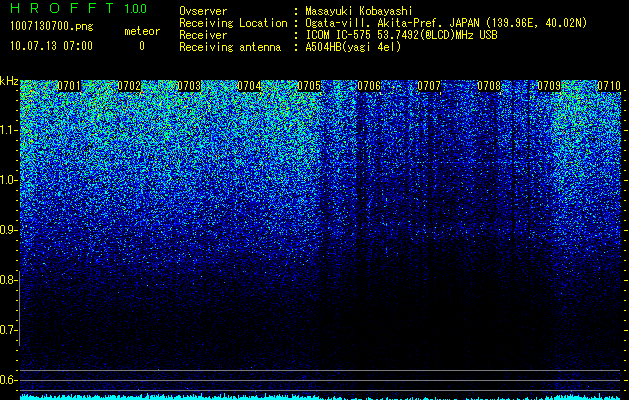Image resolution: width=629 pixels, height=400 pixels.
Task: Click the date stamp 10.07.13 07:00
Action: click(x=51, y=46)
